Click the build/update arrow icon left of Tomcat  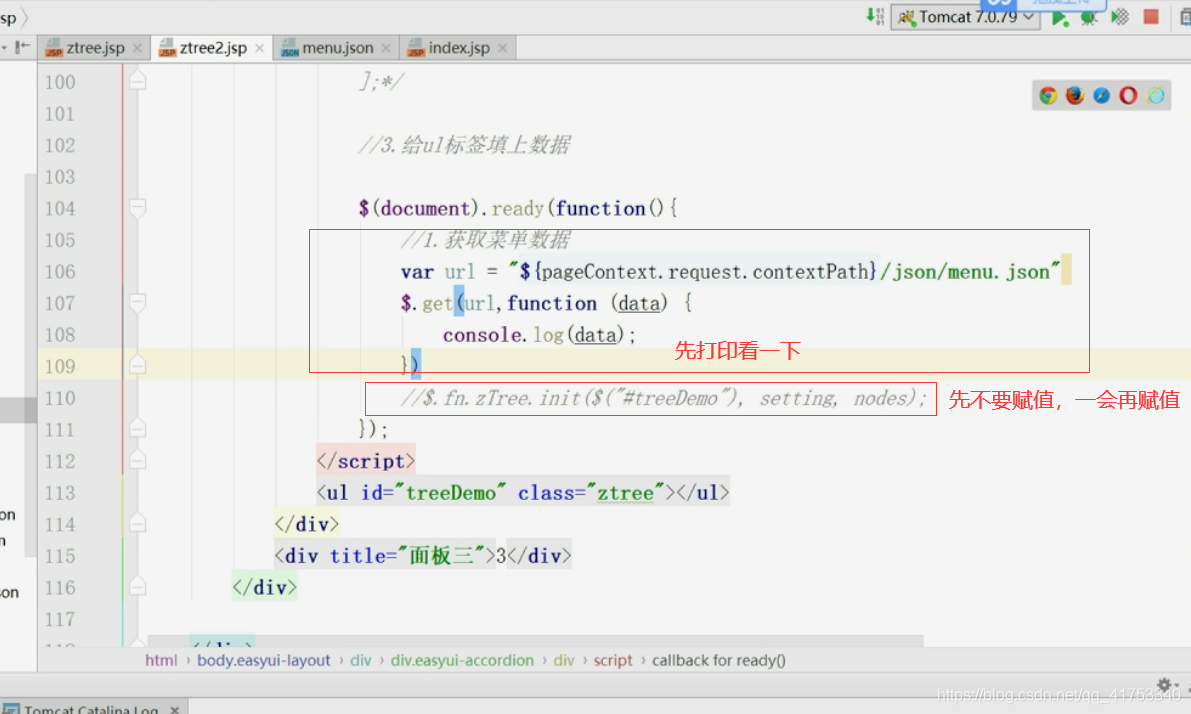875,16
